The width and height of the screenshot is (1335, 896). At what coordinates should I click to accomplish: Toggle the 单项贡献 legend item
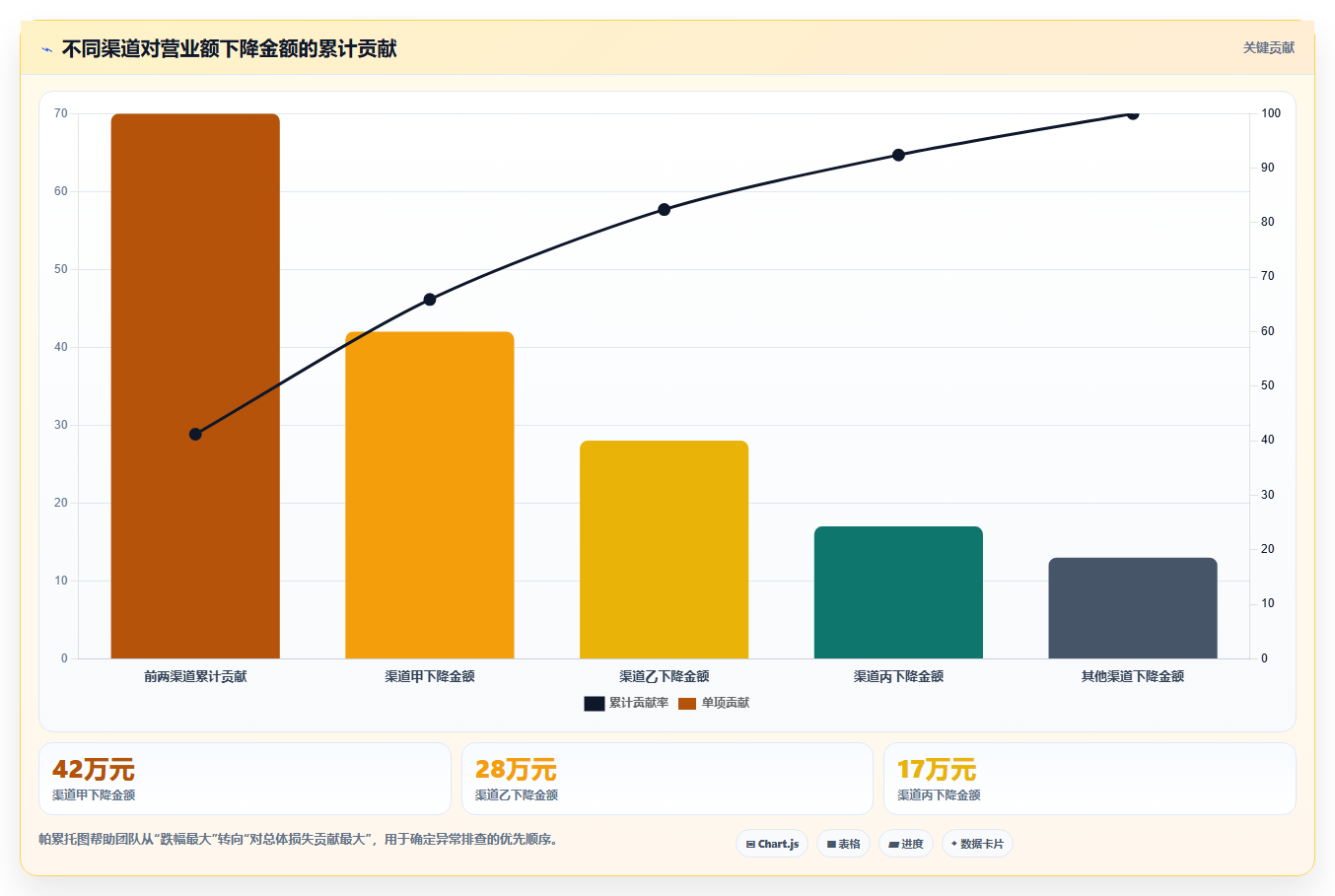714,703
